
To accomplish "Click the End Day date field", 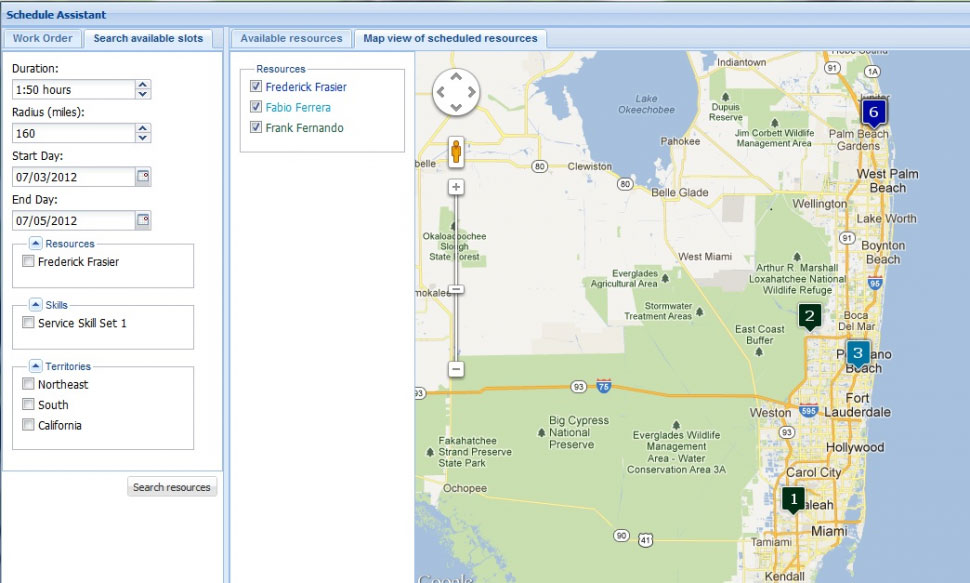I will pos(74,220).
